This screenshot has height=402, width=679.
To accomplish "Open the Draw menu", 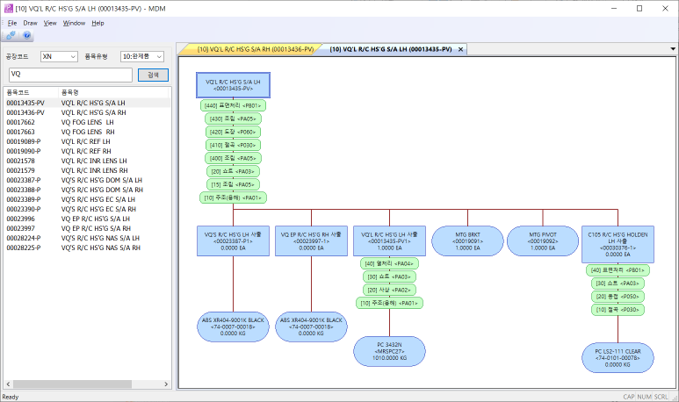I will coord(30,22).
